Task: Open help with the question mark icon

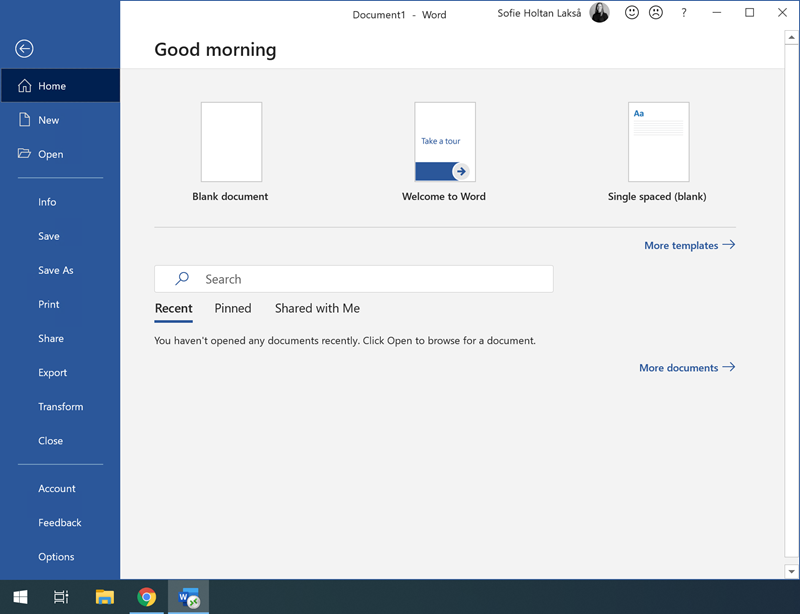Action: 684,13
